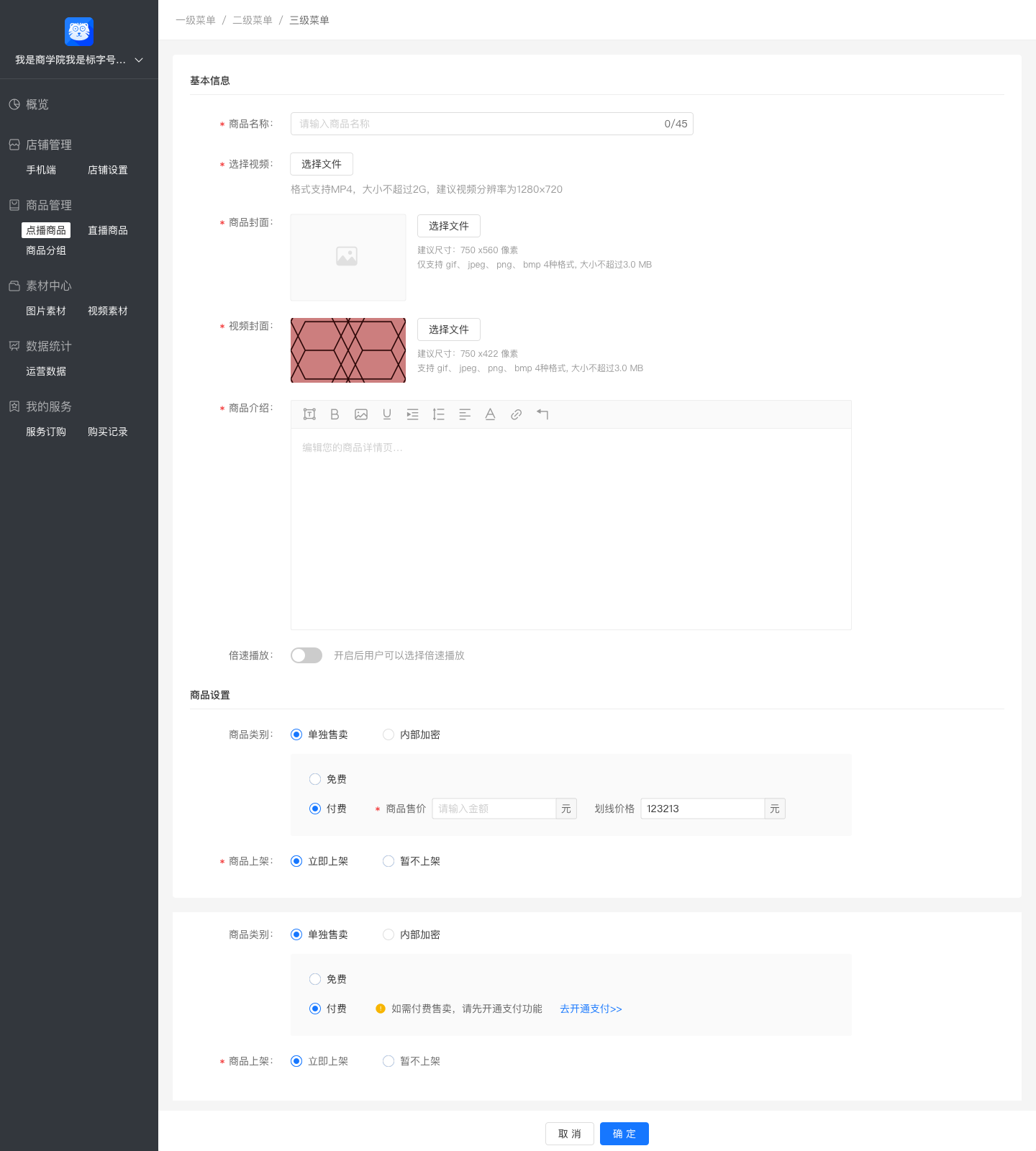Follow the 去开通支付>> link
This screenshot has width=1036, height=1151.
pos(591,1009)
